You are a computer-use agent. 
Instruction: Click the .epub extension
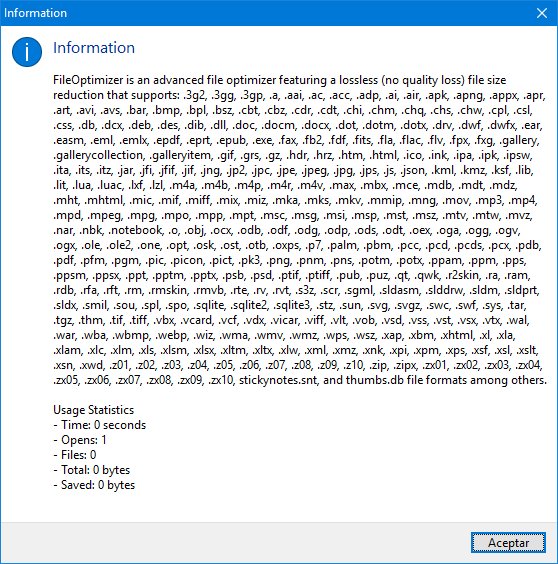[x=231, y=140]
